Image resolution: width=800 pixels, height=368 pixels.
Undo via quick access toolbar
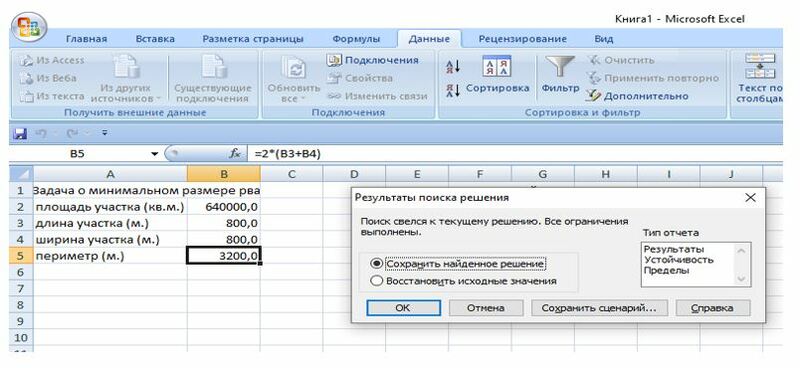[40, 133]
